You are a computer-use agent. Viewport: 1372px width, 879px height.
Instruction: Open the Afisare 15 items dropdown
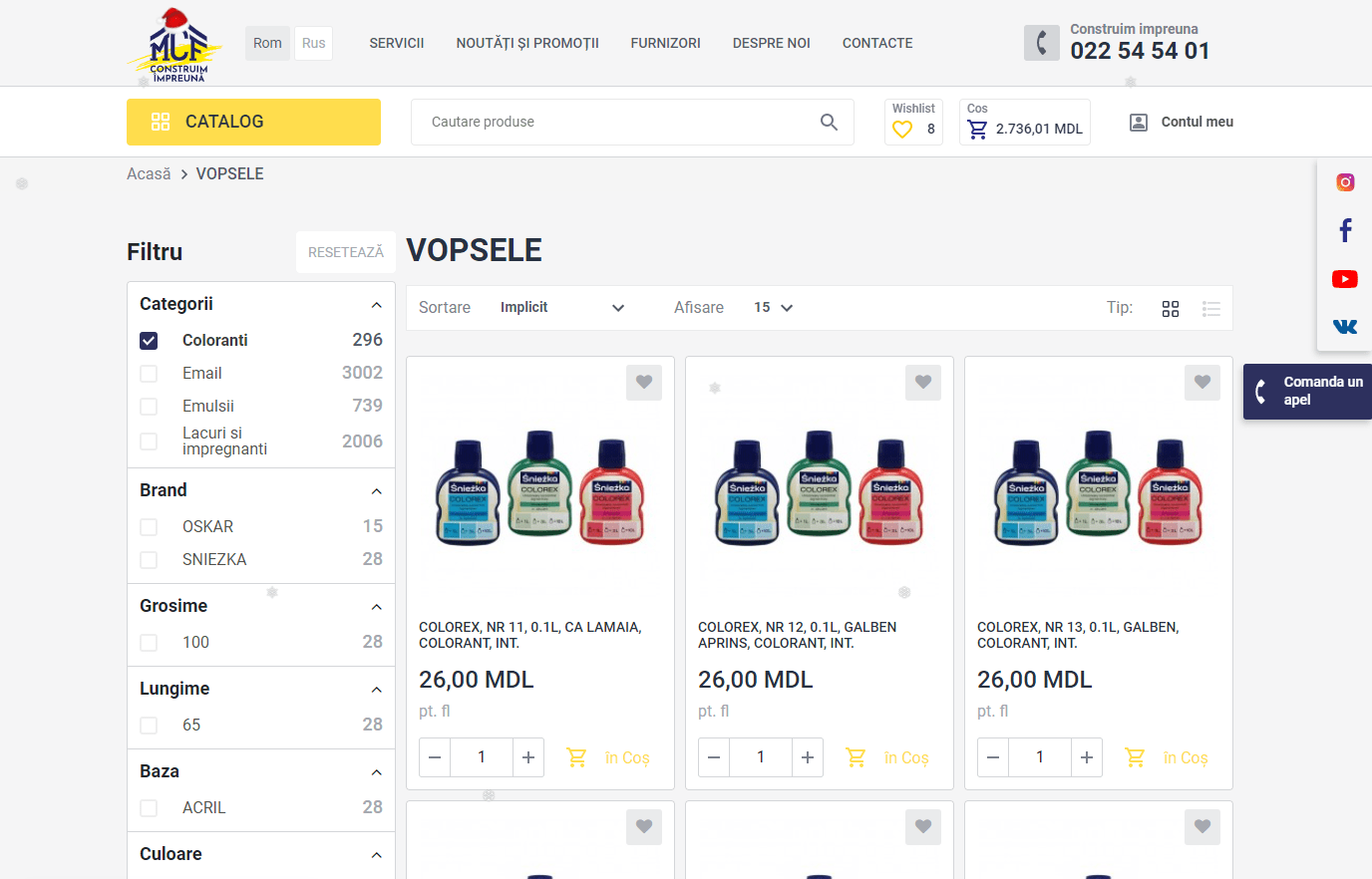[x=774, y=308]
